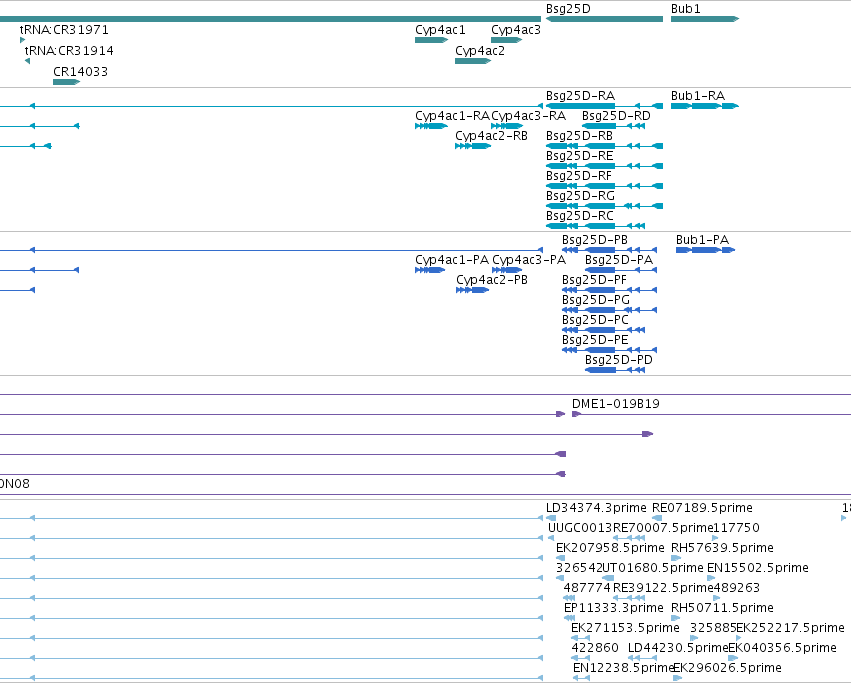
Task: Select the Bub1-RA transcript
Action: (x=704, y=106)
